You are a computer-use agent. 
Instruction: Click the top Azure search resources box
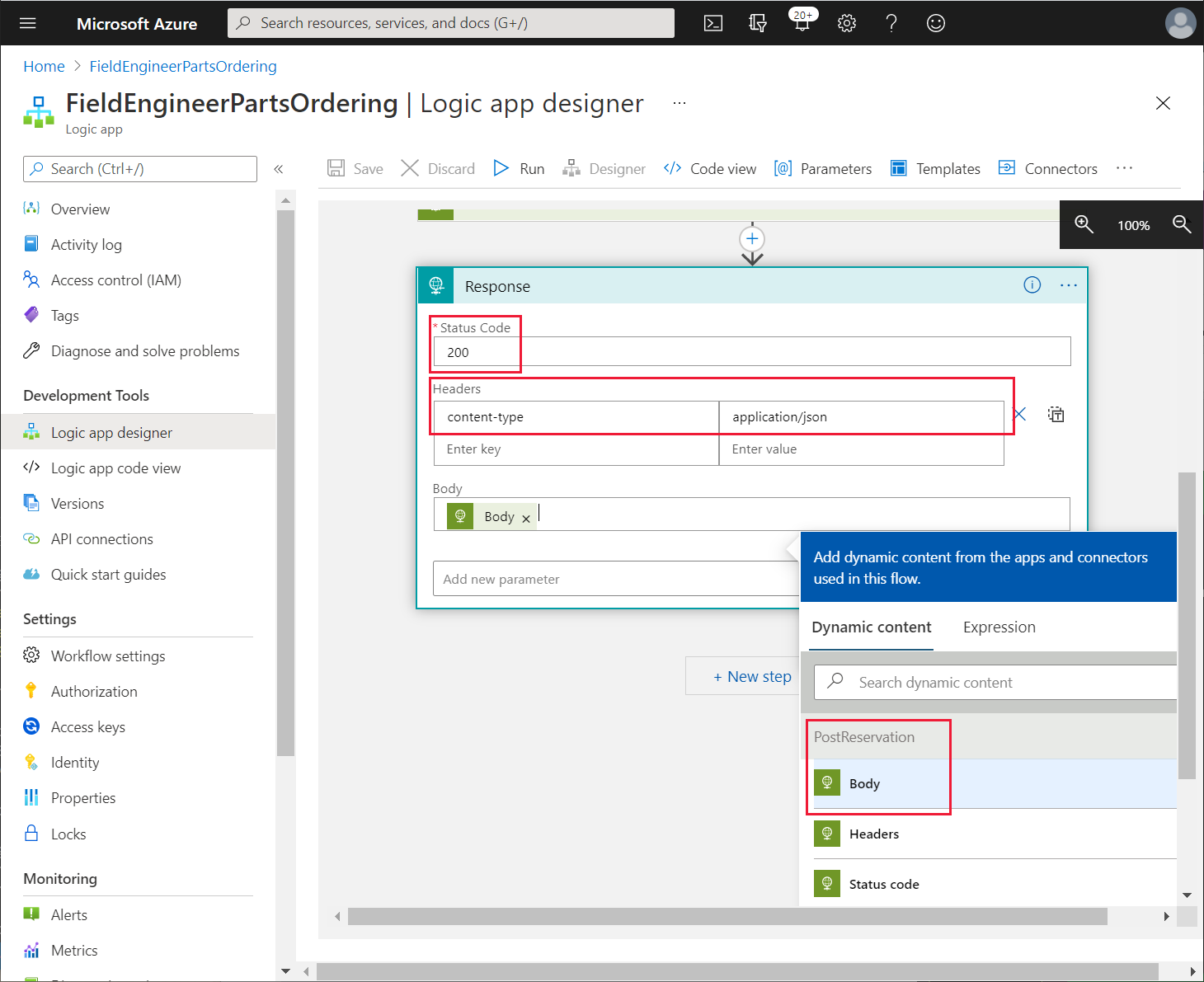(451, 23)
